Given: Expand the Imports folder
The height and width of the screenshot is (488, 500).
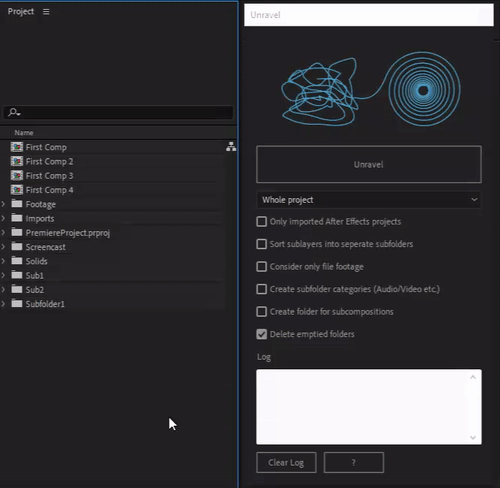Looking at the screenshot, I should (x=3, y=218).
